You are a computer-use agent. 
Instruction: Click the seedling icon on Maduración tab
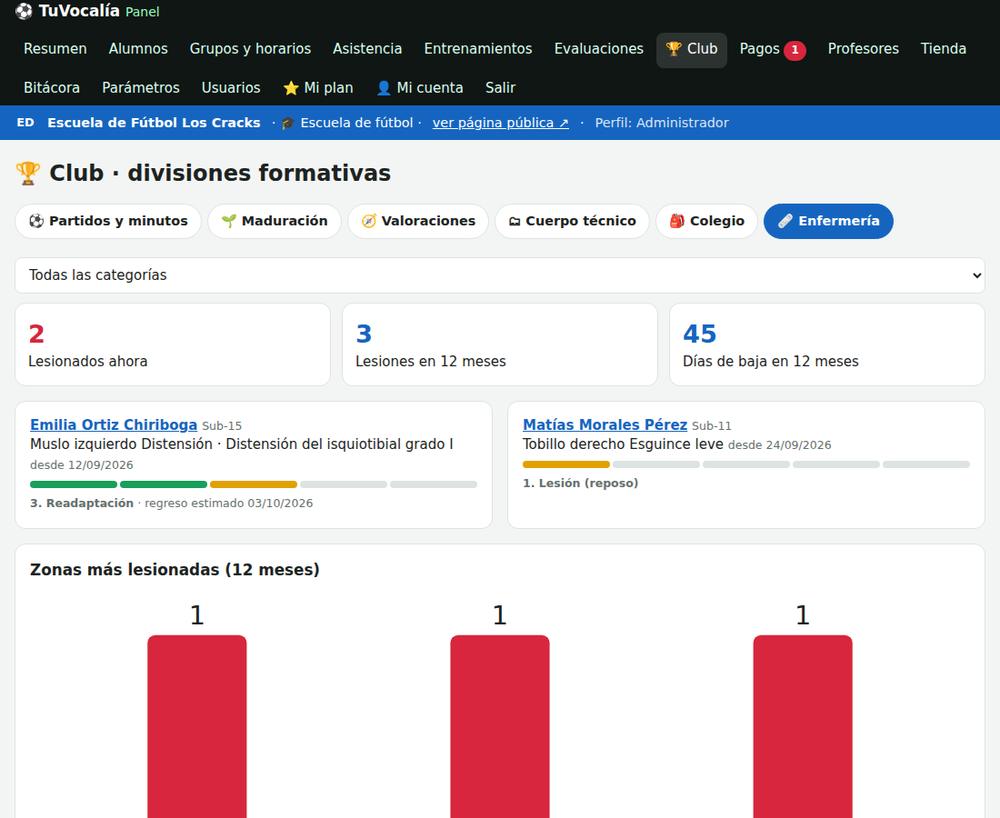point(229,221)
